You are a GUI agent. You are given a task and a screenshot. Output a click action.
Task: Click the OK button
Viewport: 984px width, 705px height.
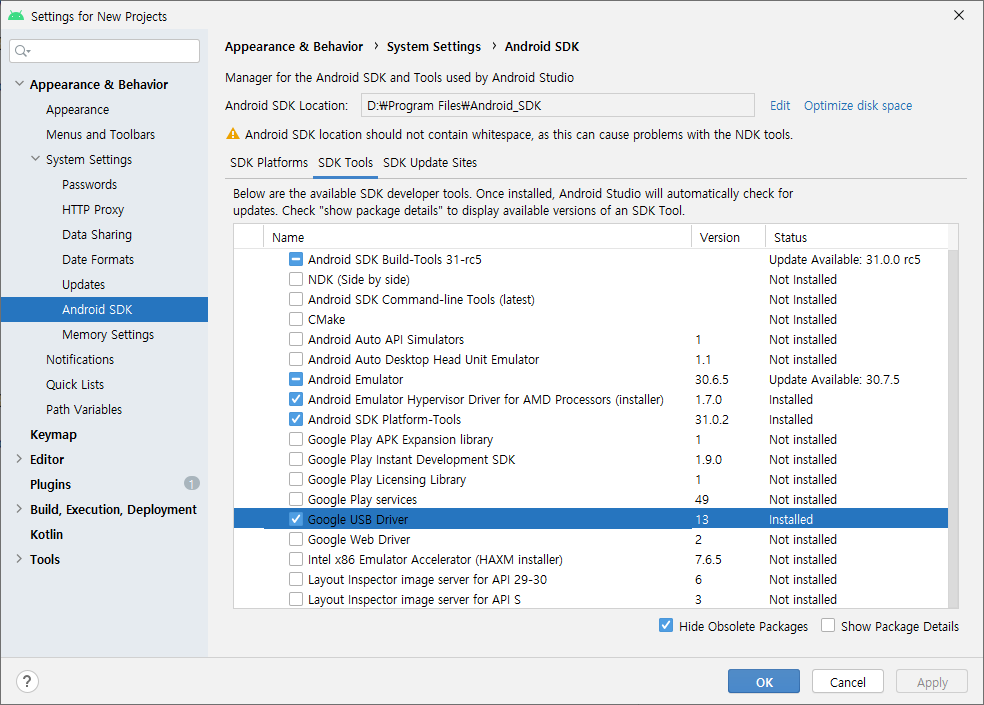(x=764, y=681)
